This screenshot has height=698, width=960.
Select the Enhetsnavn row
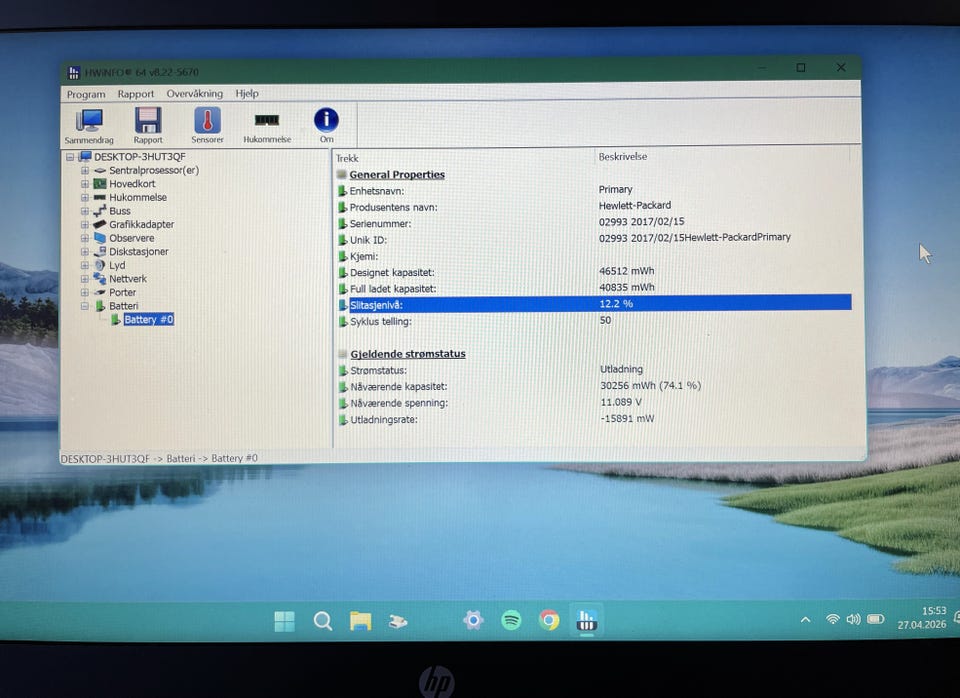[594, 190]
